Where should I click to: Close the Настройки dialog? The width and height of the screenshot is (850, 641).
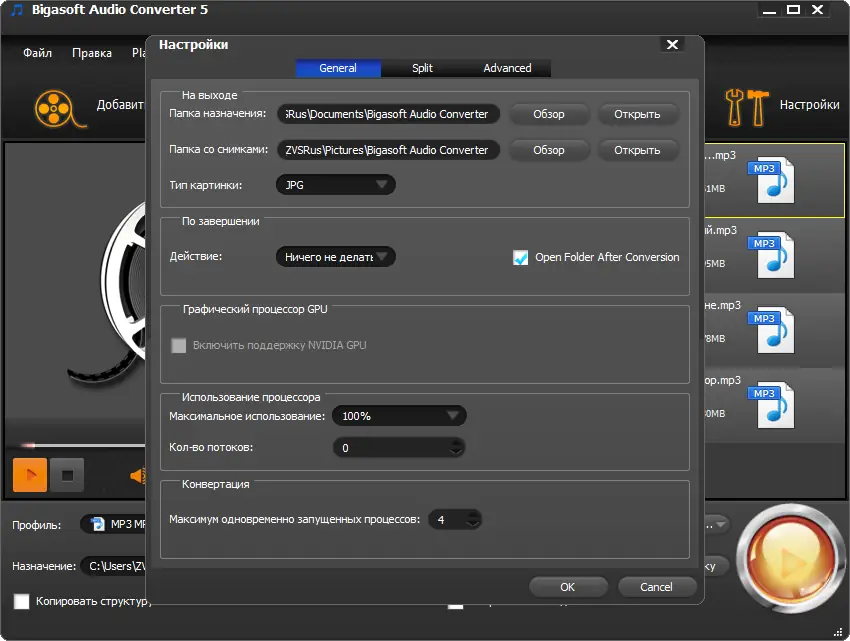[x=672, y=44]
